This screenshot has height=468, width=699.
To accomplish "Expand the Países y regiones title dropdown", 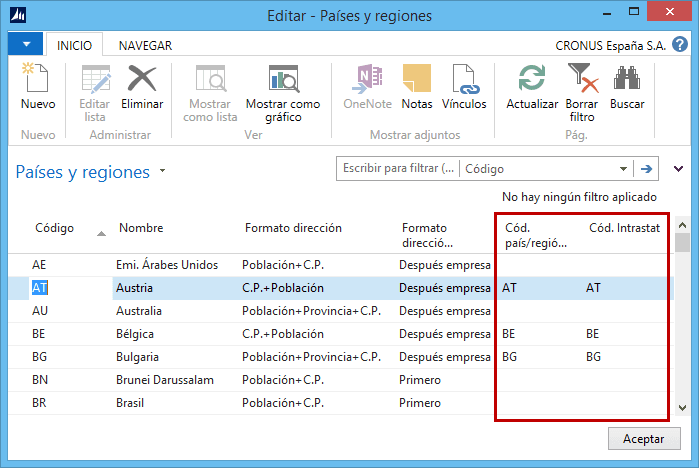I will [x=163, y=171].
